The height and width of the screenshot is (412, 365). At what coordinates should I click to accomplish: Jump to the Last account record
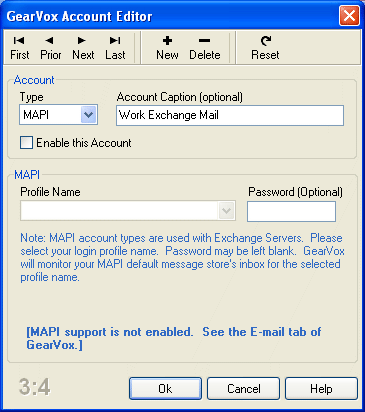click(115, 48)
